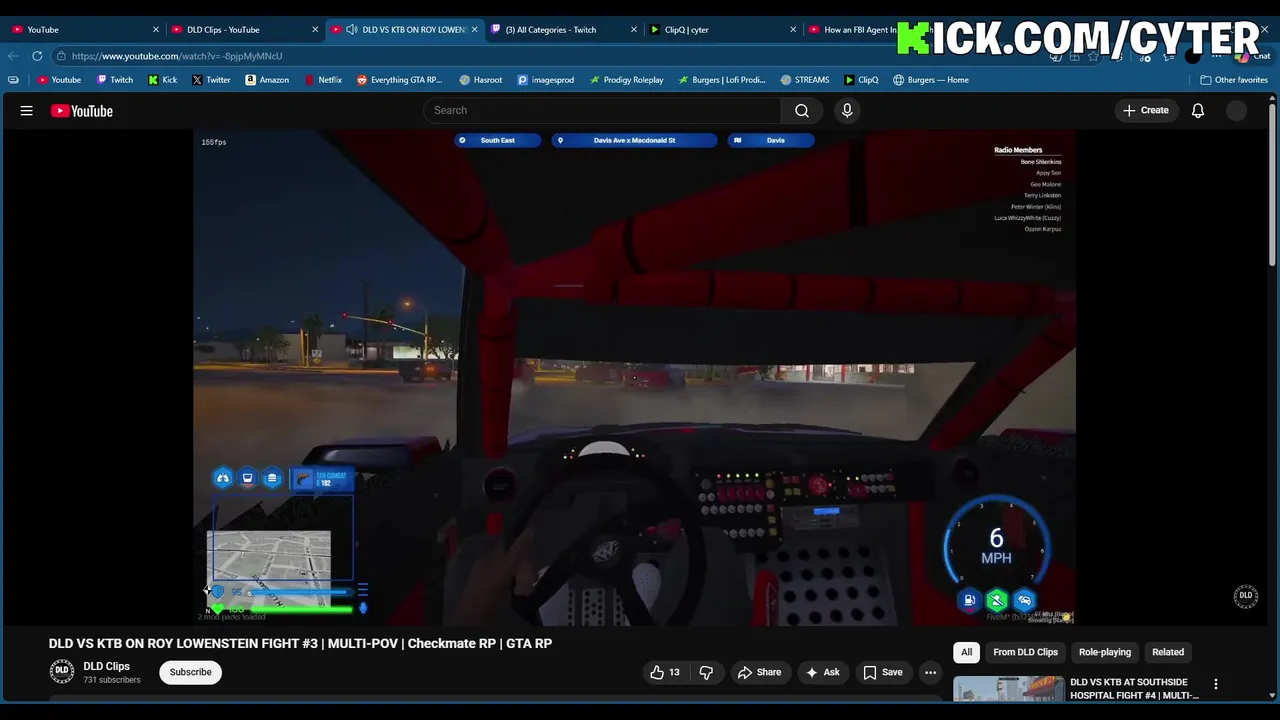Screen dimensions: 1280x720
Task: Click the YouTube search magnifier button
Action: [x=802, y=111]
